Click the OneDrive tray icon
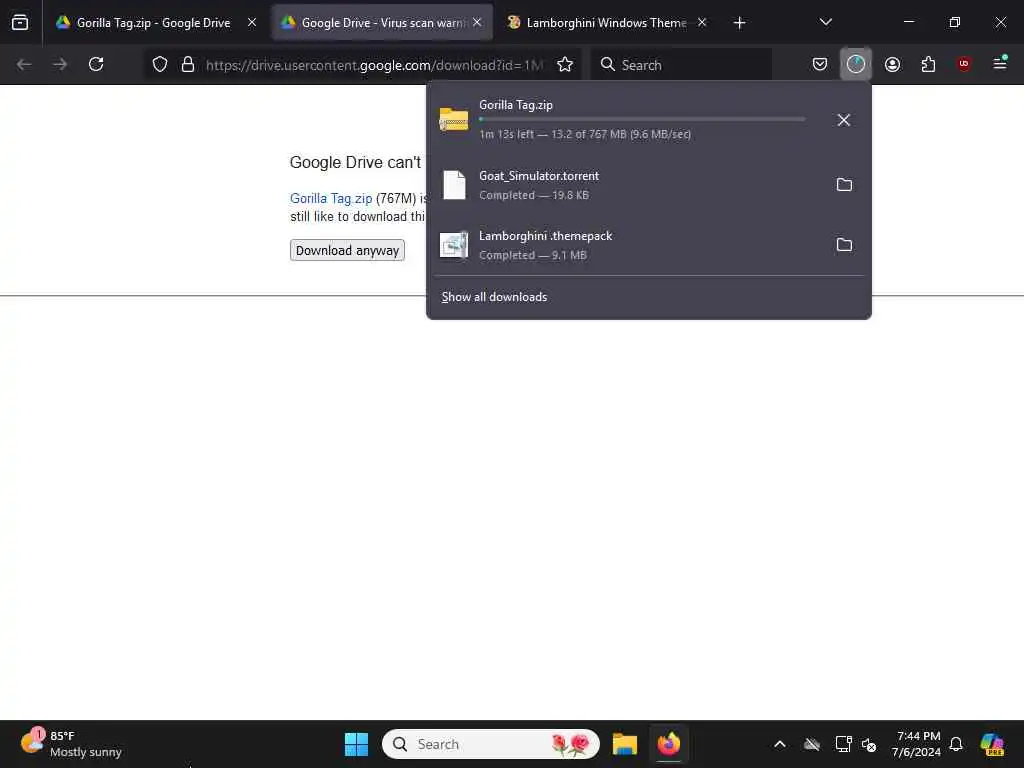Viewport: 1024px width, 768px height. tap(812, 744)
